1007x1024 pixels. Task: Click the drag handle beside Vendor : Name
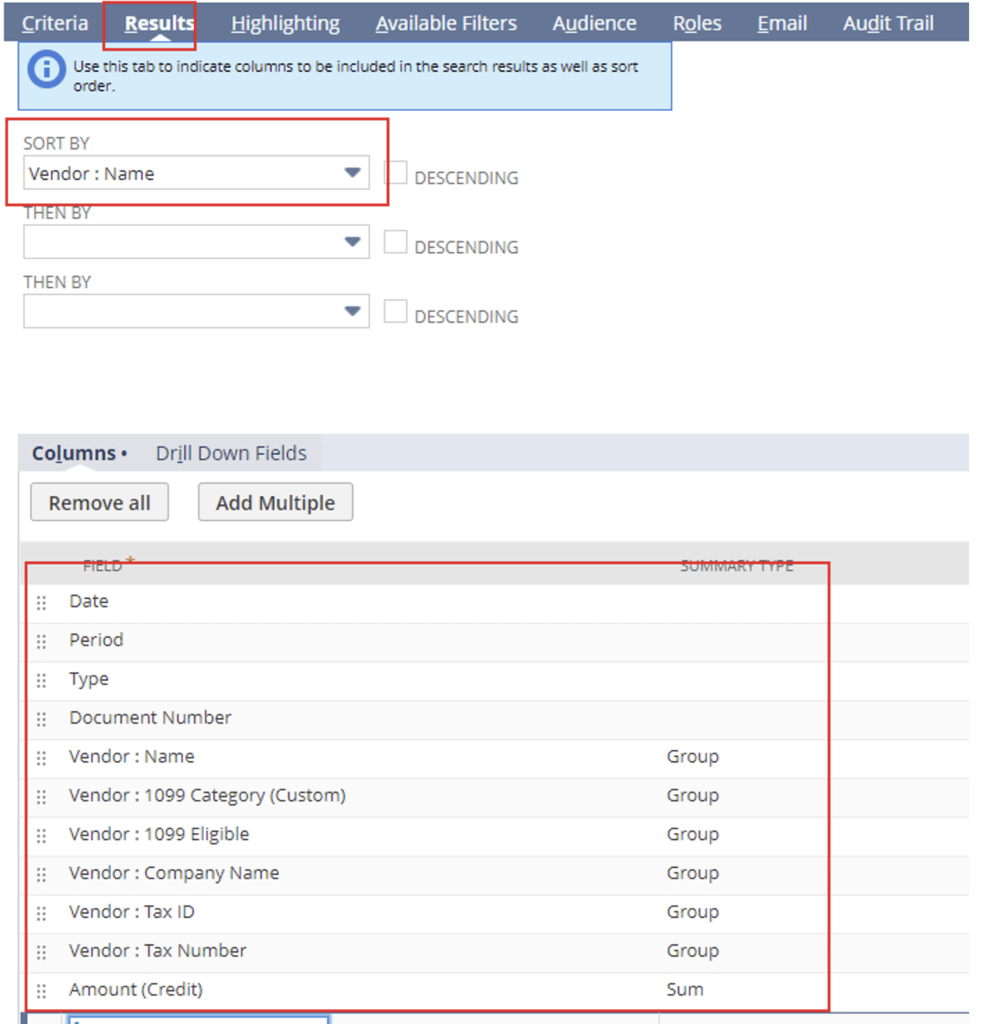tap(42, 758)
